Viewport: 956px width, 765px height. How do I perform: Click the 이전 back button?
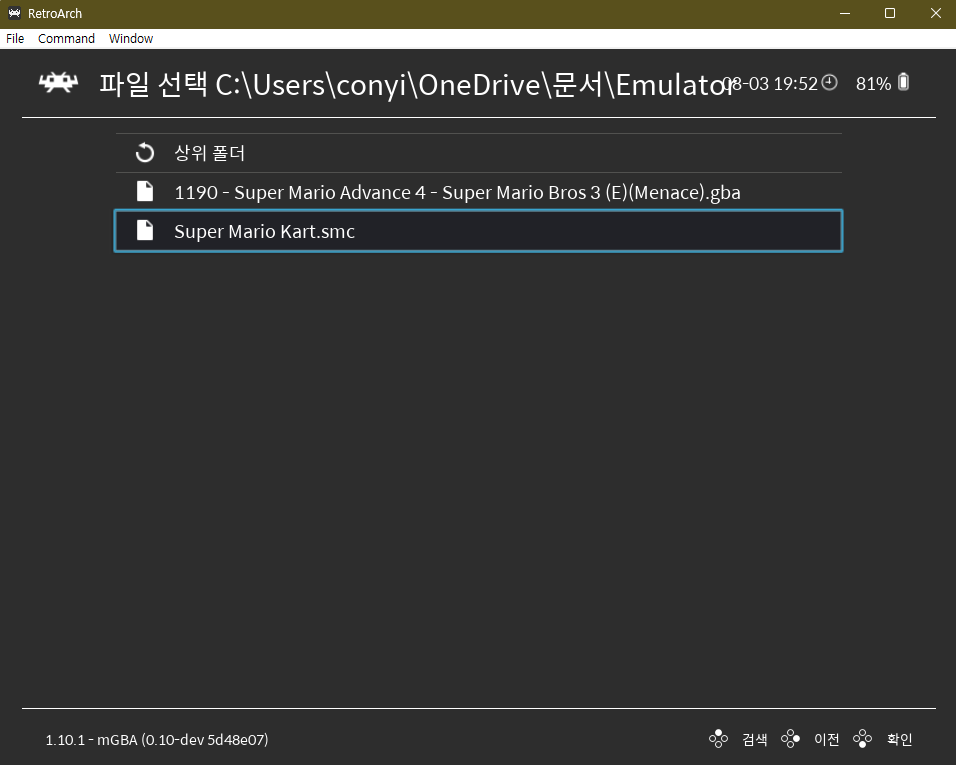tap(827, 739)
